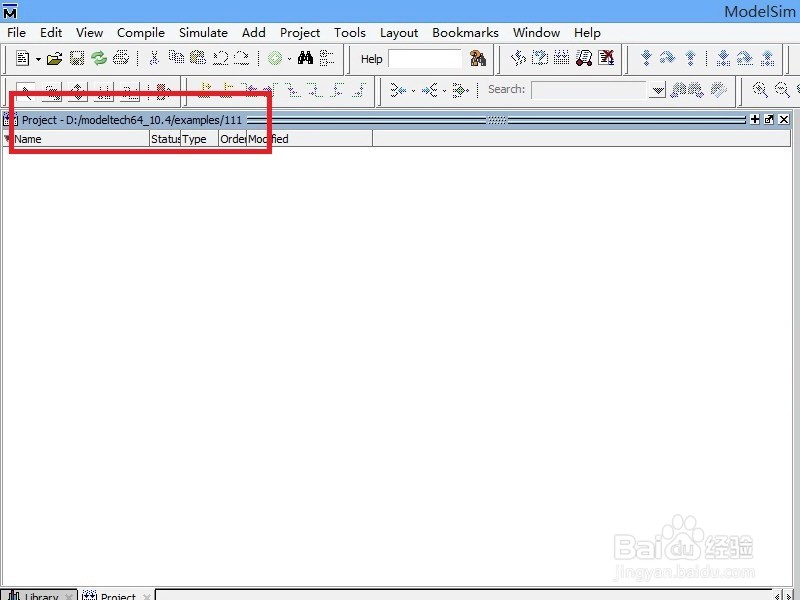
Task: Click the Help search person icon
Action: click(478, 58)
